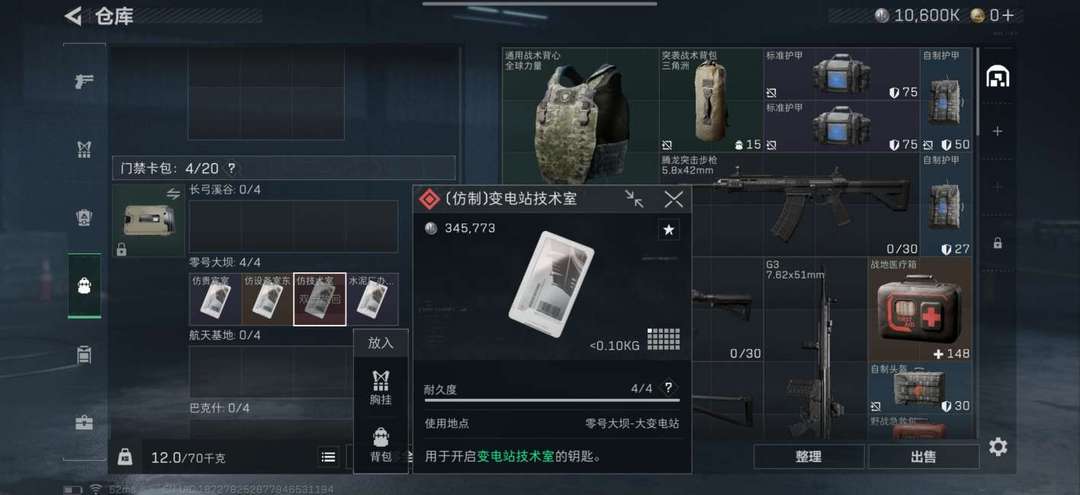This screenshot has height=495, width=1080.
Task: Choose 背包 in the put-in menu
Action: pyautogui.click(x=380, y=445)
